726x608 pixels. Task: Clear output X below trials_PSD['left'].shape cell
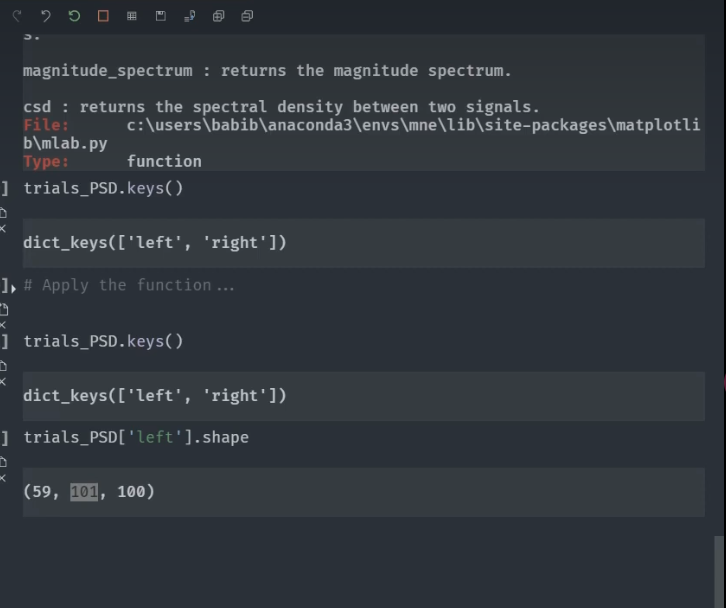[x=3, y=477]
